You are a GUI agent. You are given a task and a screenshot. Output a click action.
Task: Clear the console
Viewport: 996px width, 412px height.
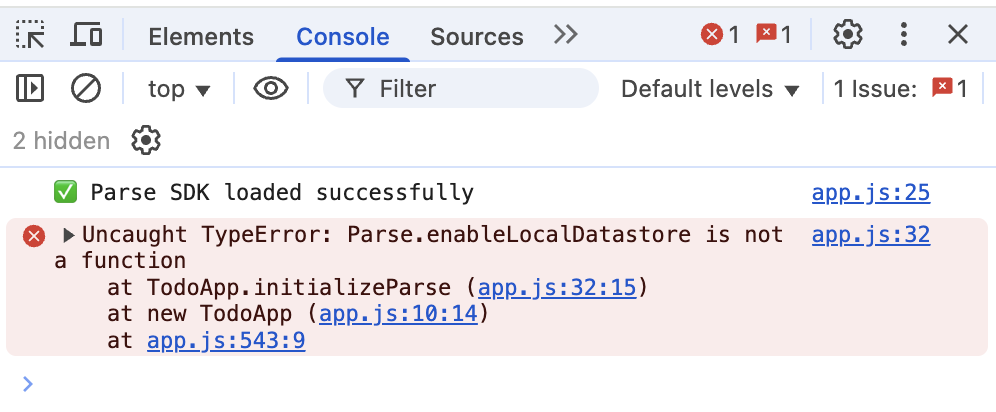click(x=86, y=88)
